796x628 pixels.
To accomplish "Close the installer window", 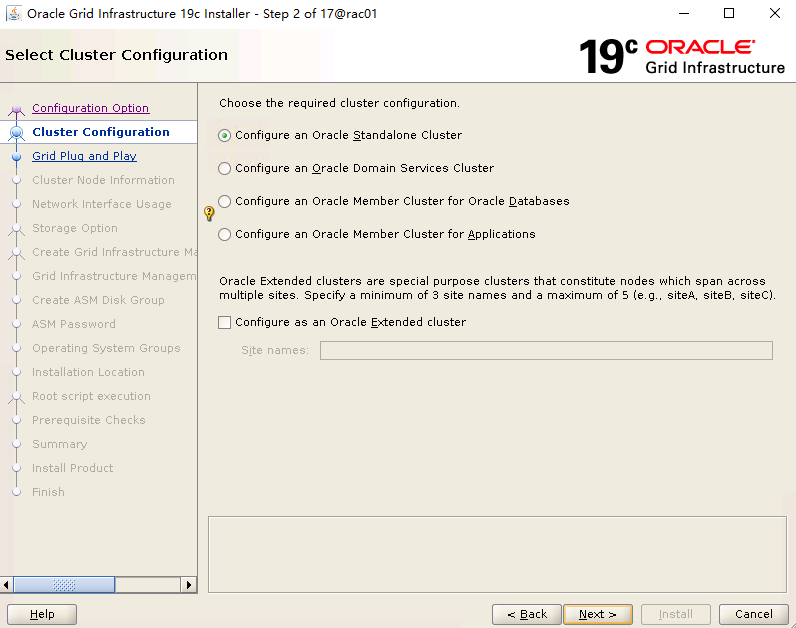I will click(x=775, y=13).
